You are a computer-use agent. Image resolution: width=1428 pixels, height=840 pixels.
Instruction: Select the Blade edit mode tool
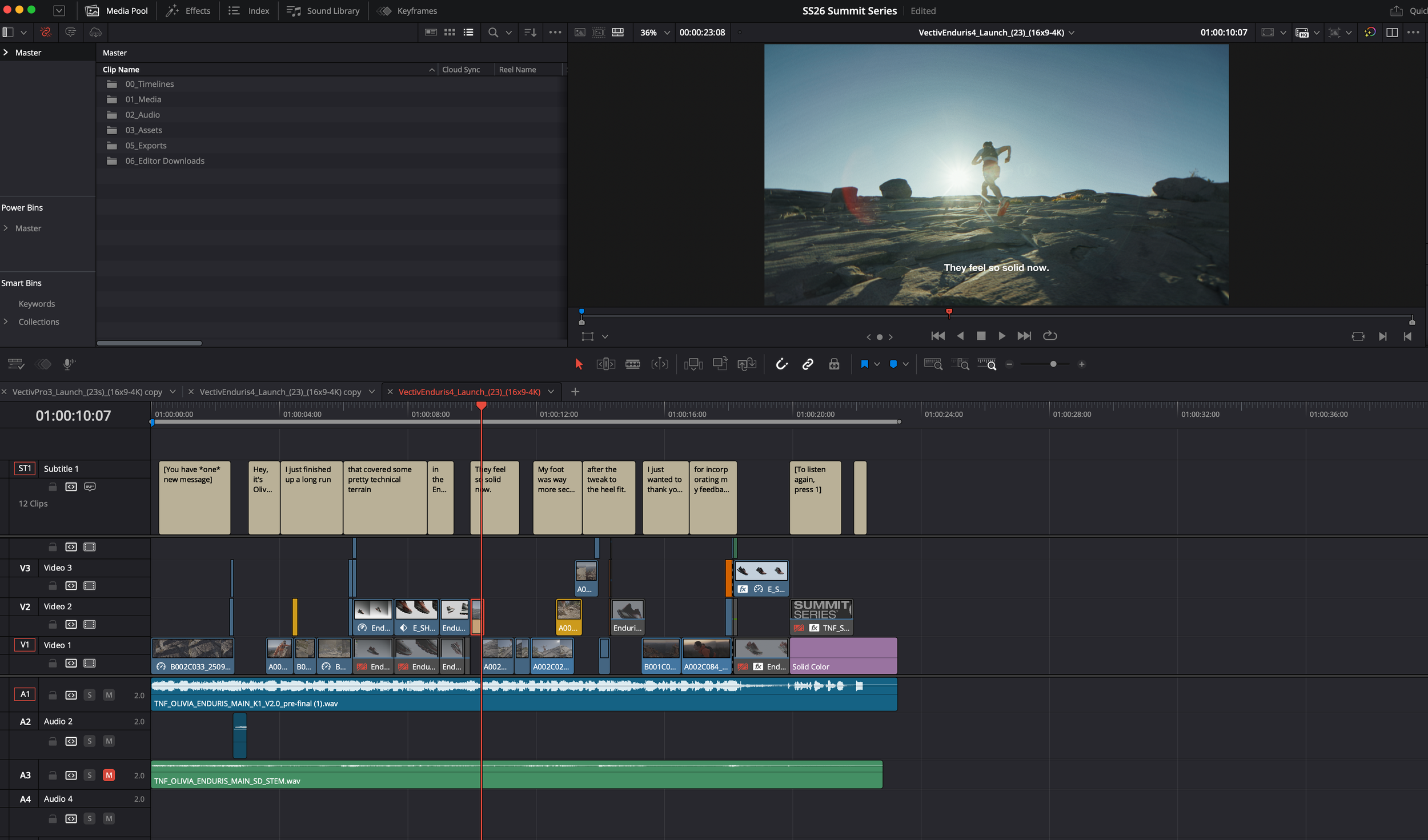tap(632, 364)
